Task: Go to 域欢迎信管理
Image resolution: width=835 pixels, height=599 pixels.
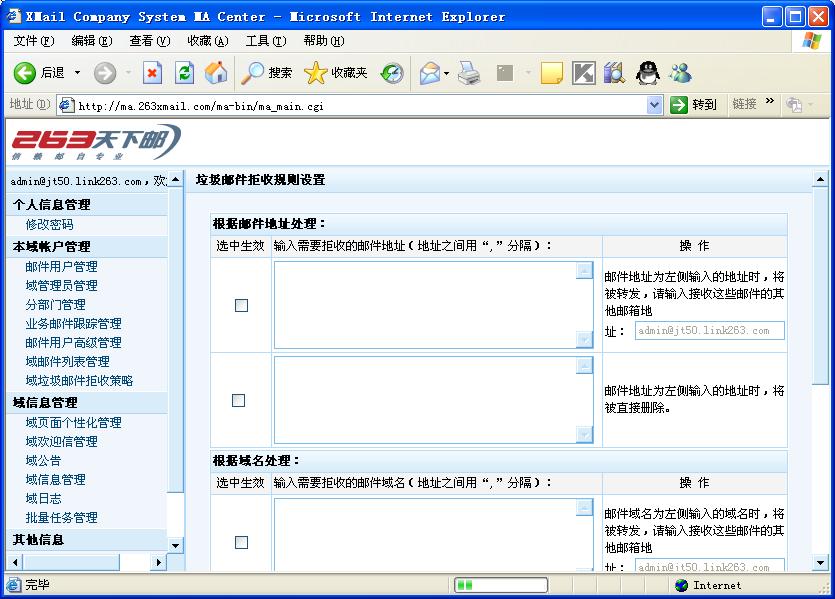Action: pyautogui.click(x=61, y=442)
